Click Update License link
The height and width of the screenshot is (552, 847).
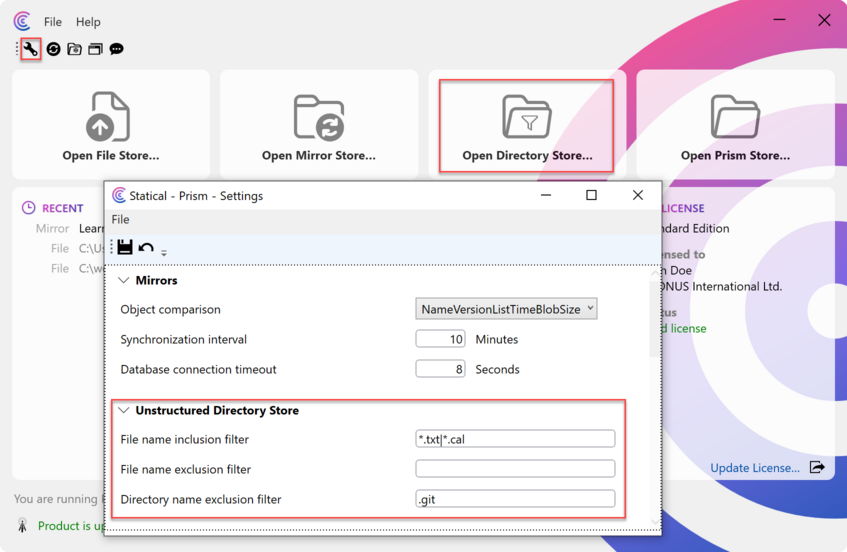[755, 468]
